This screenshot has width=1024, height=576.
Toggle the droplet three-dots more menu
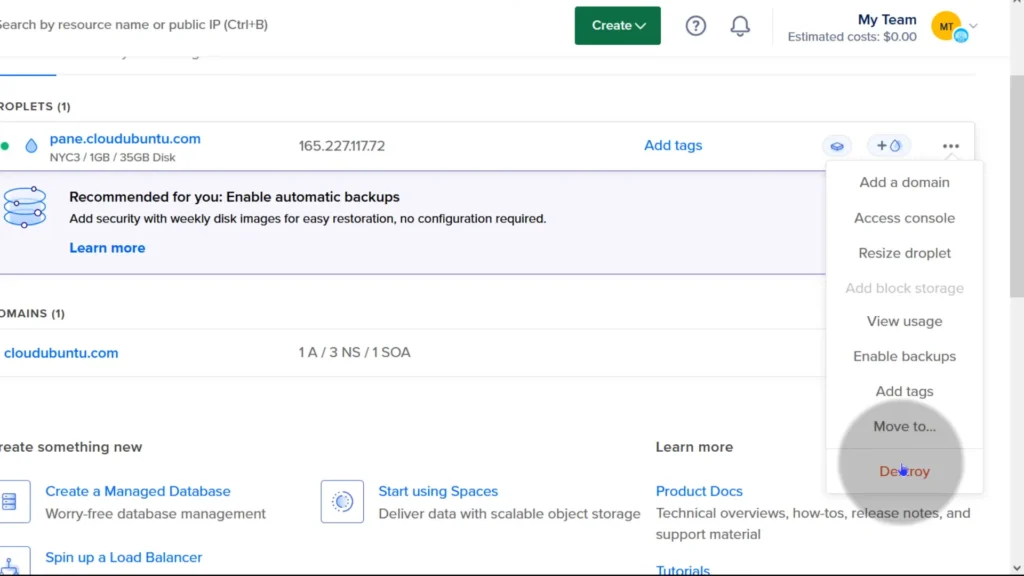pos(950,146)
